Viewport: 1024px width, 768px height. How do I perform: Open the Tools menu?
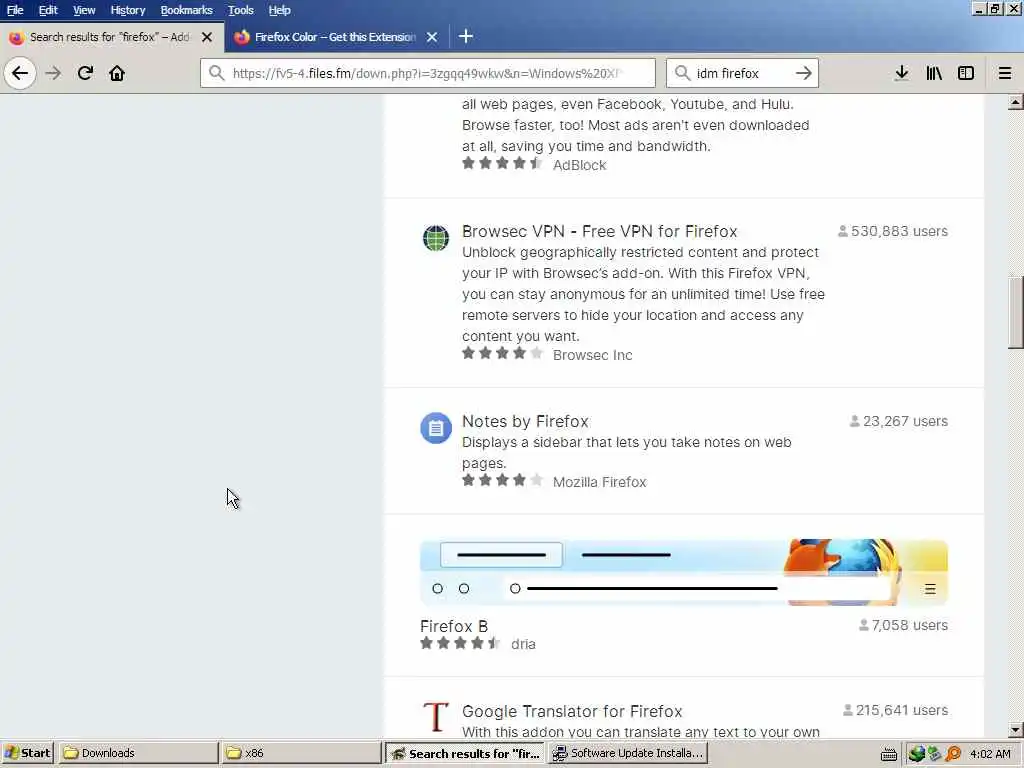[x=240, y=10]
